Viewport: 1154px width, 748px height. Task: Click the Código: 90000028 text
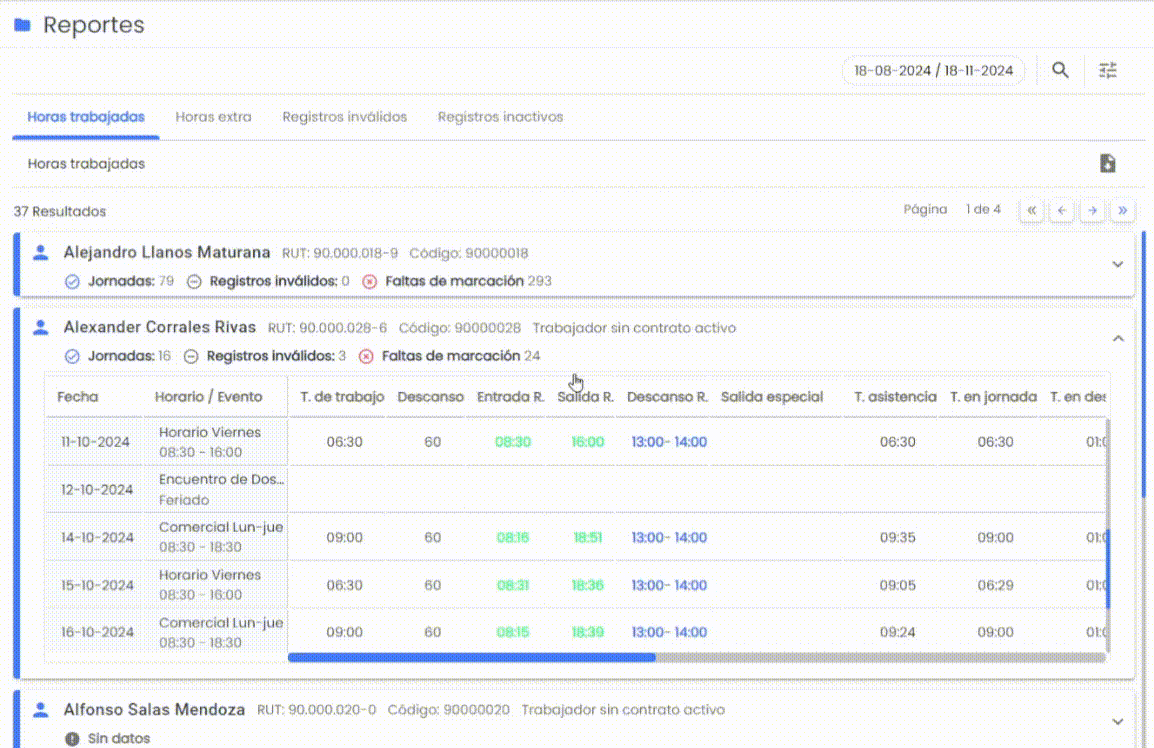pos(460,328)
